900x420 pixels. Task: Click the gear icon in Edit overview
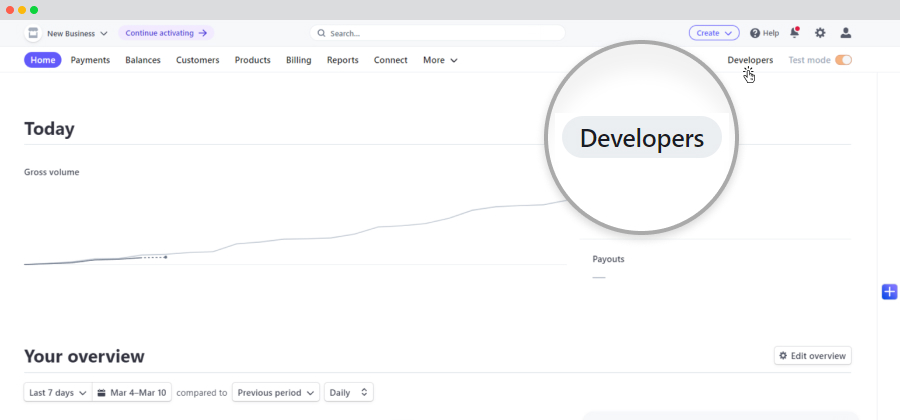click(x=783, y=356)
